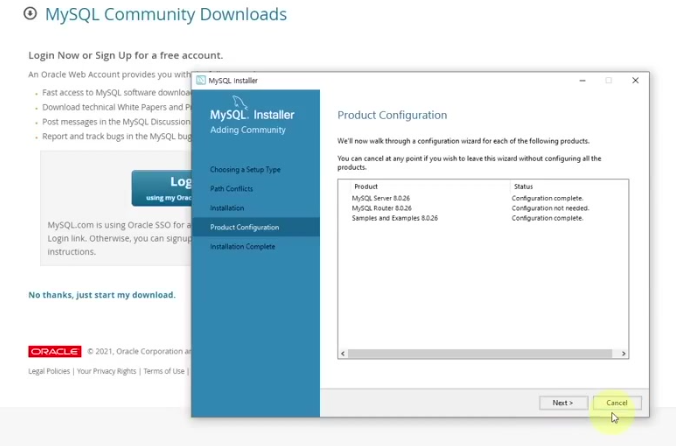This screenshot has width=676, height=446.
Task: Select the Installation step in sidebar
Action: [x=227, y=208]
